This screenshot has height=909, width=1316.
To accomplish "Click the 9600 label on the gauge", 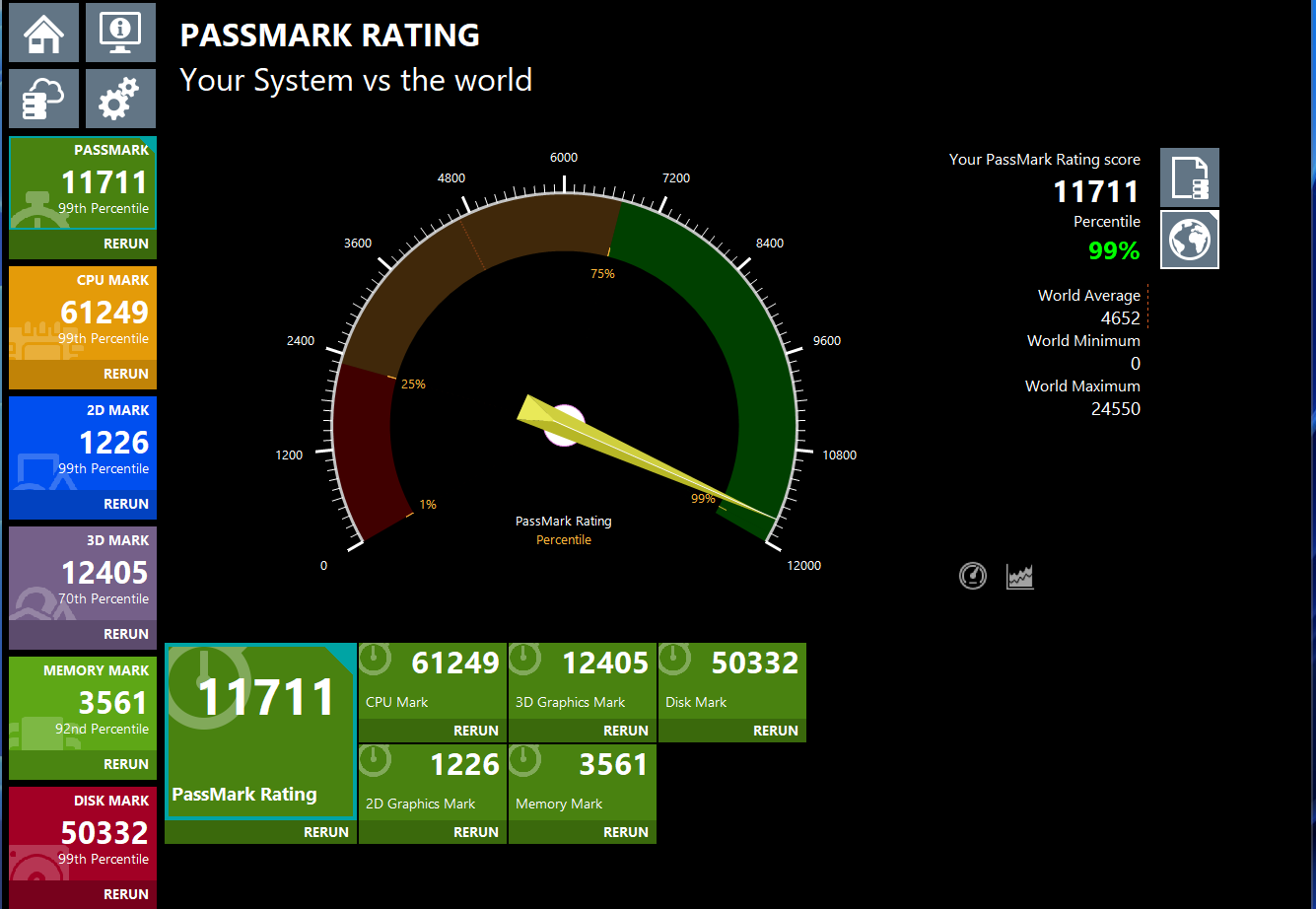I will (827, 341).
